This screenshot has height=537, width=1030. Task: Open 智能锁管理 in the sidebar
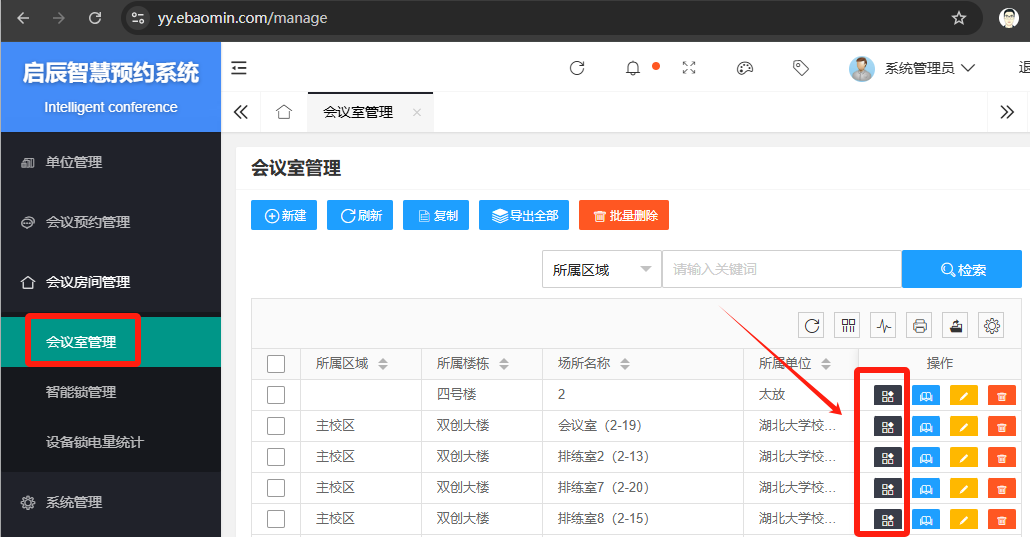[x=81, y=392]
